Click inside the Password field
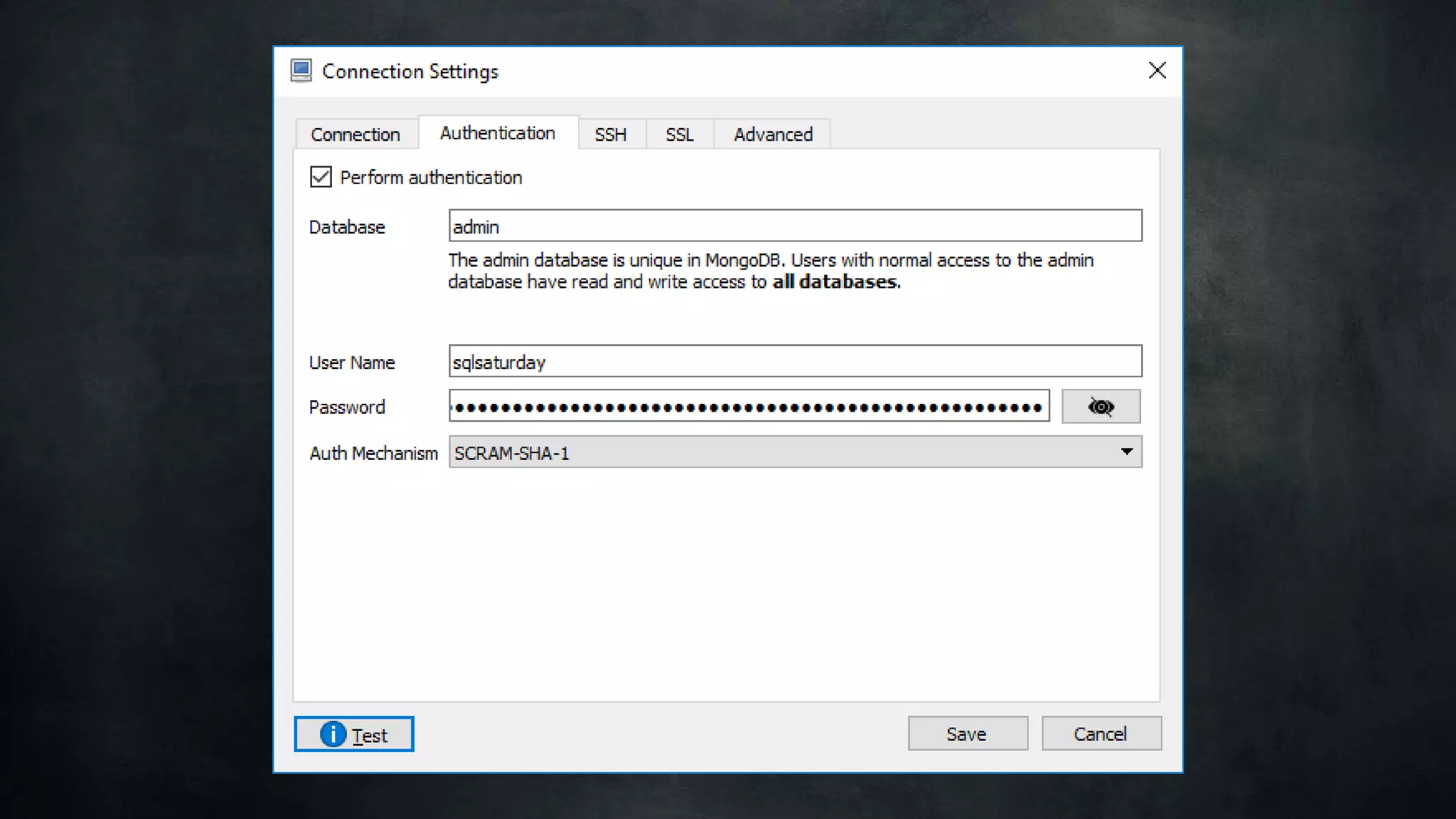This screenshot has height=819, width=1456. [x=749, y=407]
